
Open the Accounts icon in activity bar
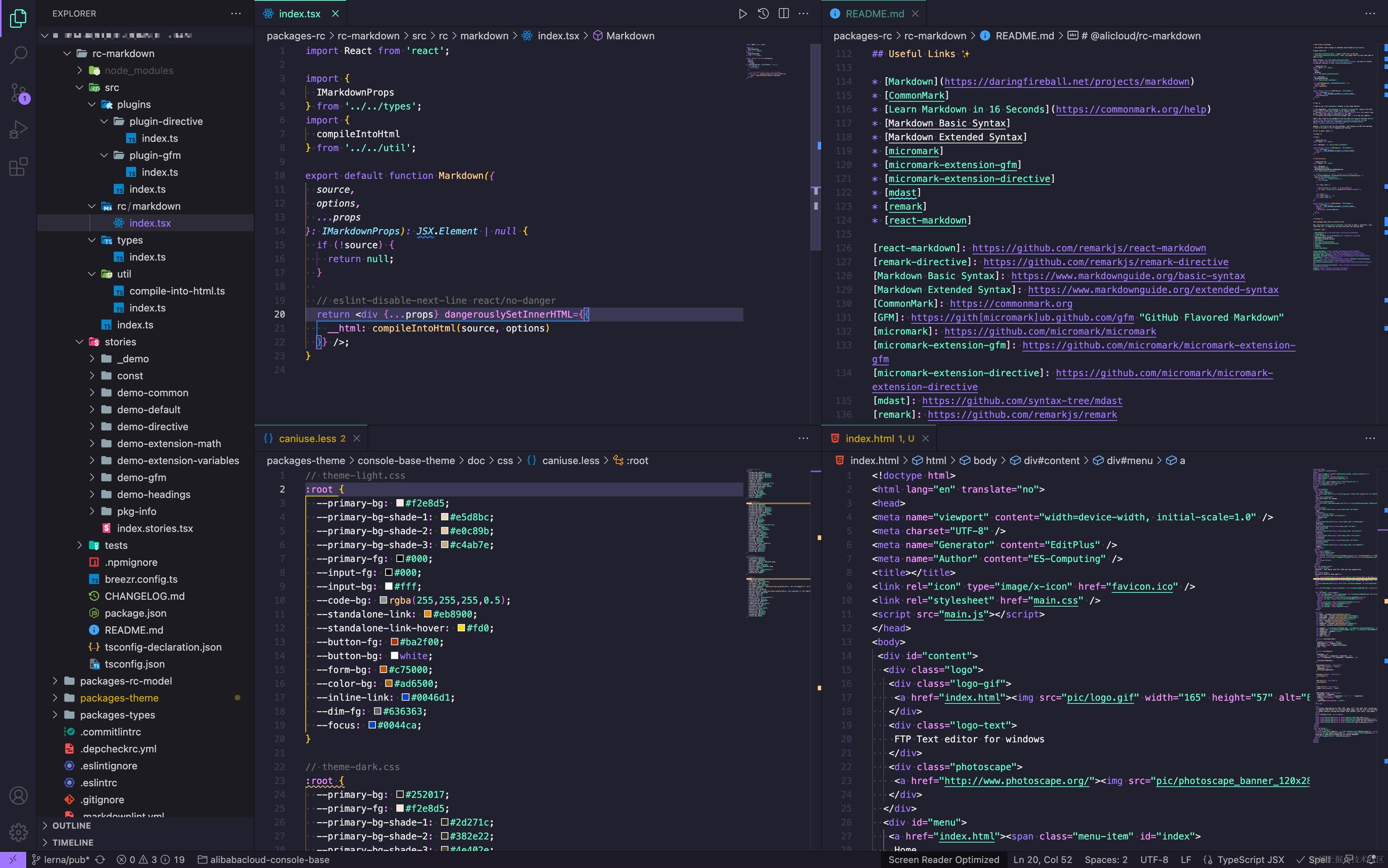pyautogui.click(x=18, y=796)
